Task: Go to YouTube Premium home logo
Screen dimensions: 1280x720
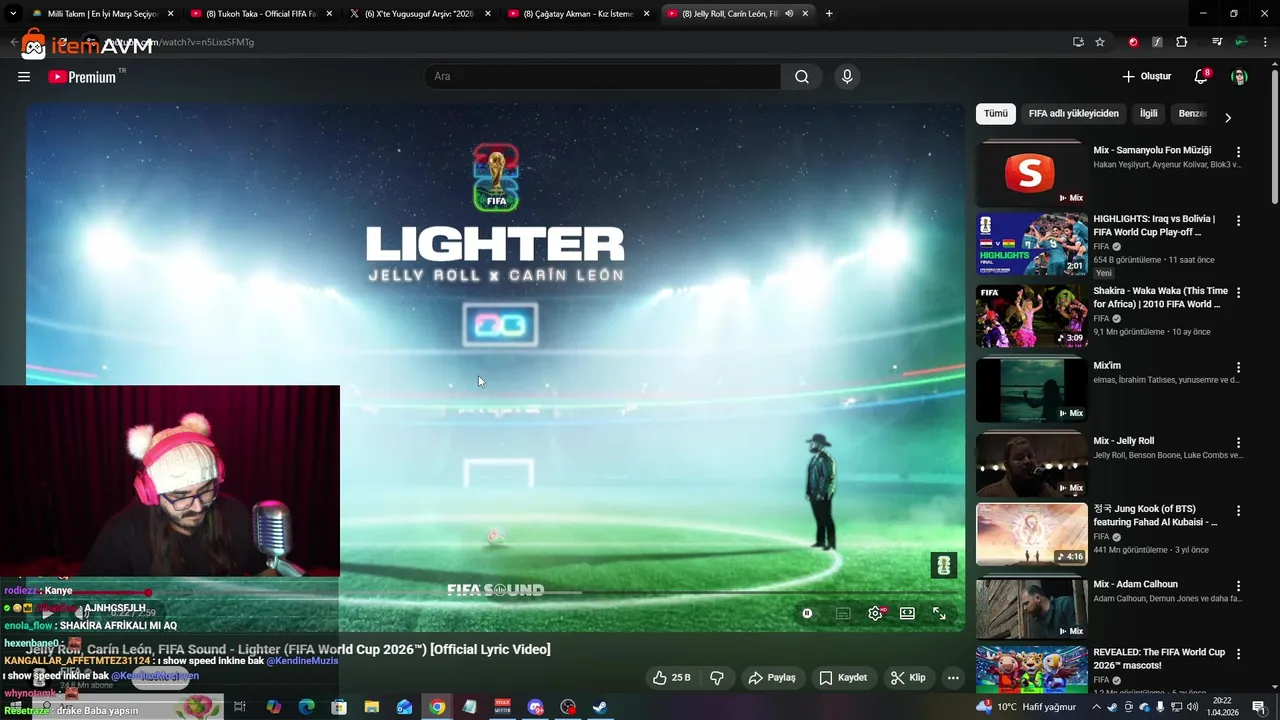Action: tap(84, 77)
